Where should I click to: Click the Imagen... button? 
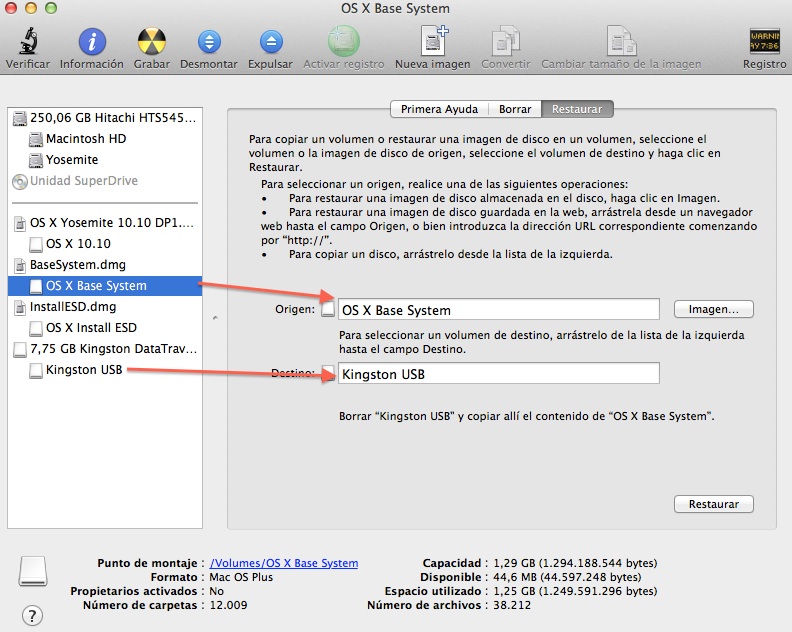click(x=714, y=309)
